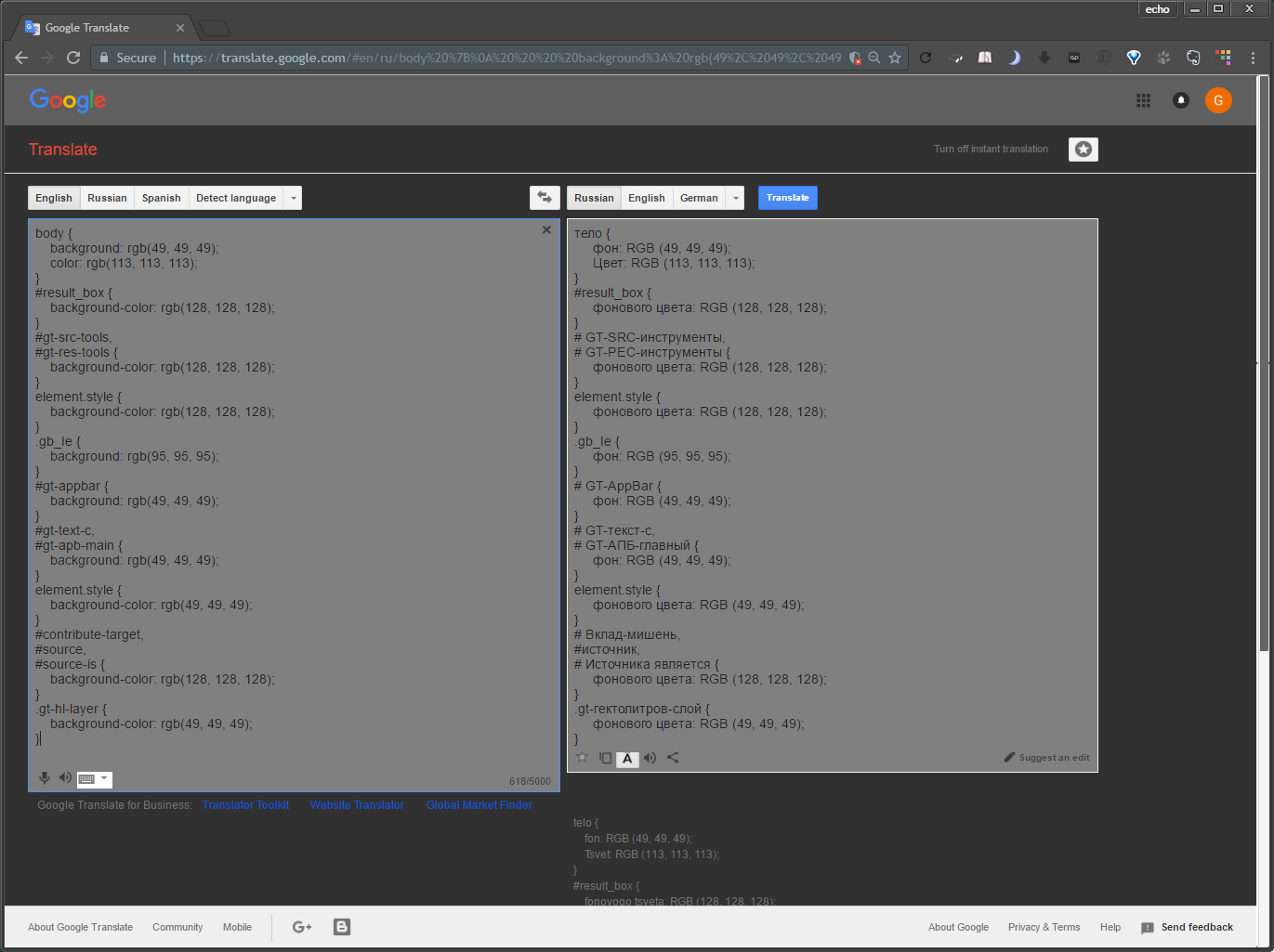
Task: Open About Google Translate link
Action: click(80, 927)
